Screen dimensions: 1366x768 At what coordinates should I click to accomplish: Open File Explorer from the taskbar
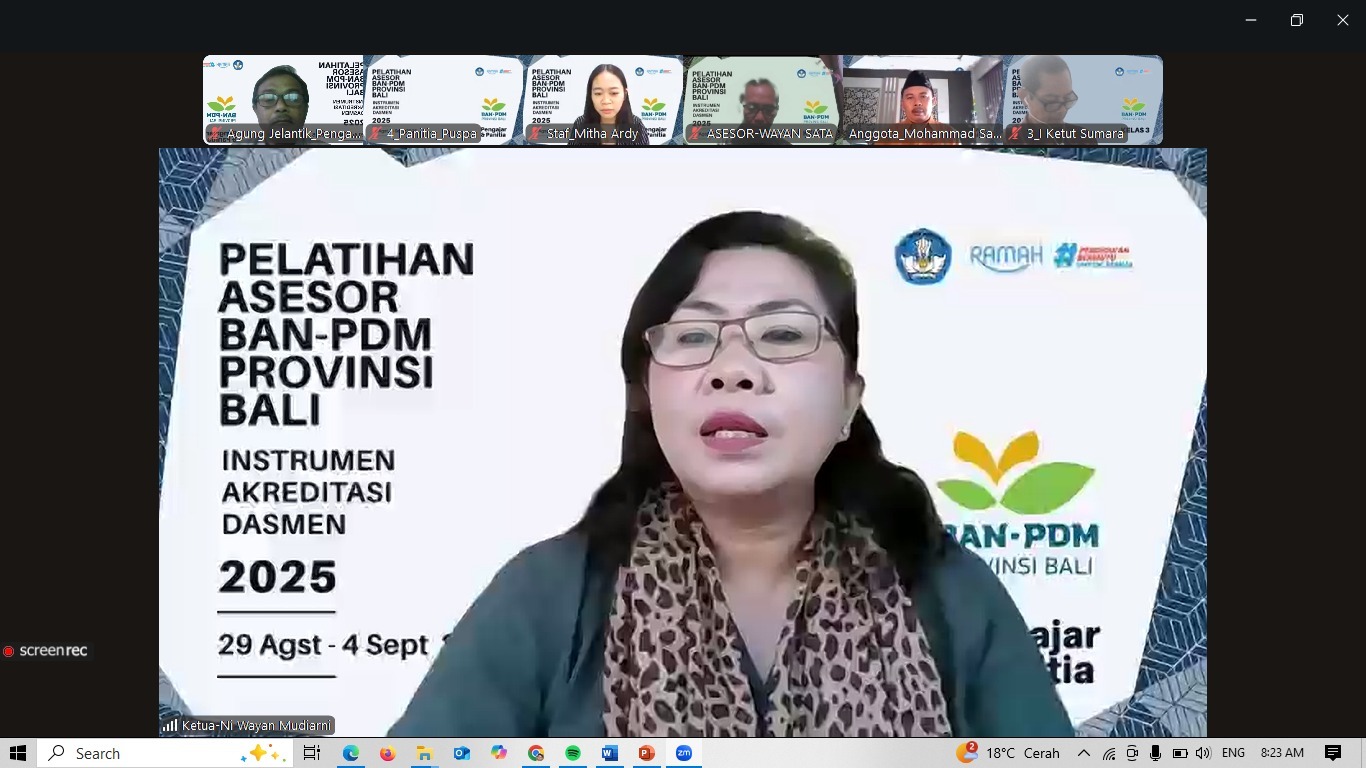click(x=424, y=753)
